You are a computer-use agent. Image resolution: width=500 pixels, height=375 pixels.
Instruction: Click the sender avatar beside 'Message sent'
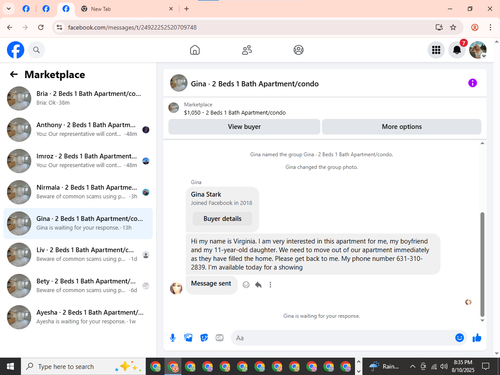point(176,288)
